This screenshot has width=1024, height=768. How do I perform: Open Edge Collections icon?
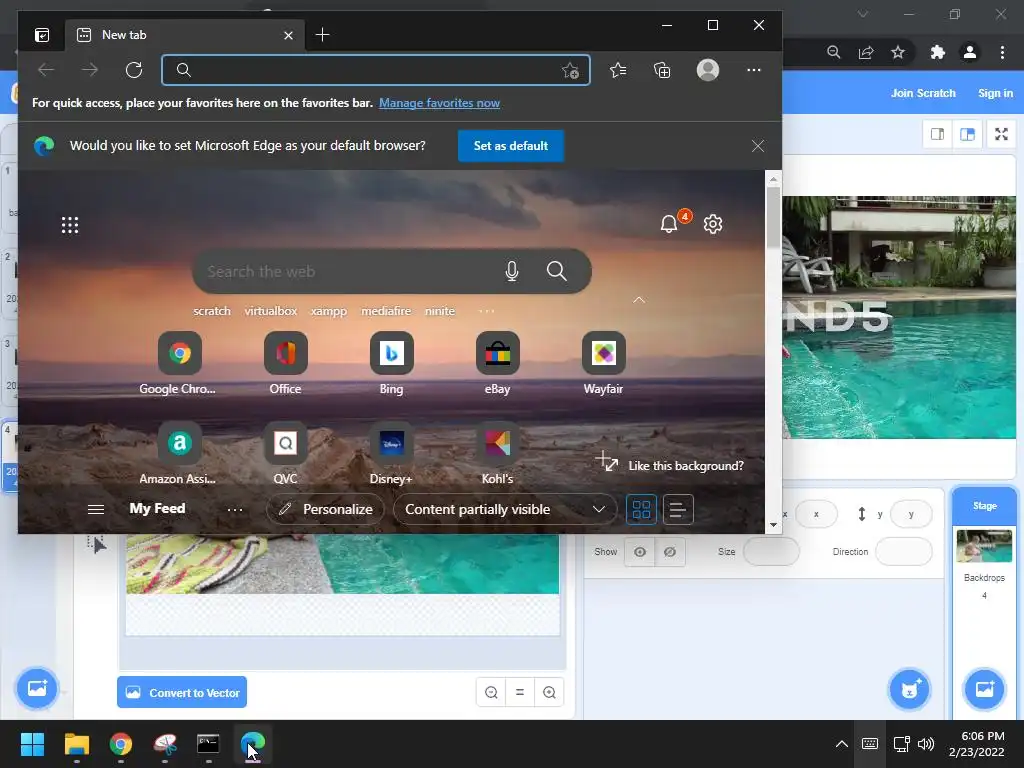662,70
